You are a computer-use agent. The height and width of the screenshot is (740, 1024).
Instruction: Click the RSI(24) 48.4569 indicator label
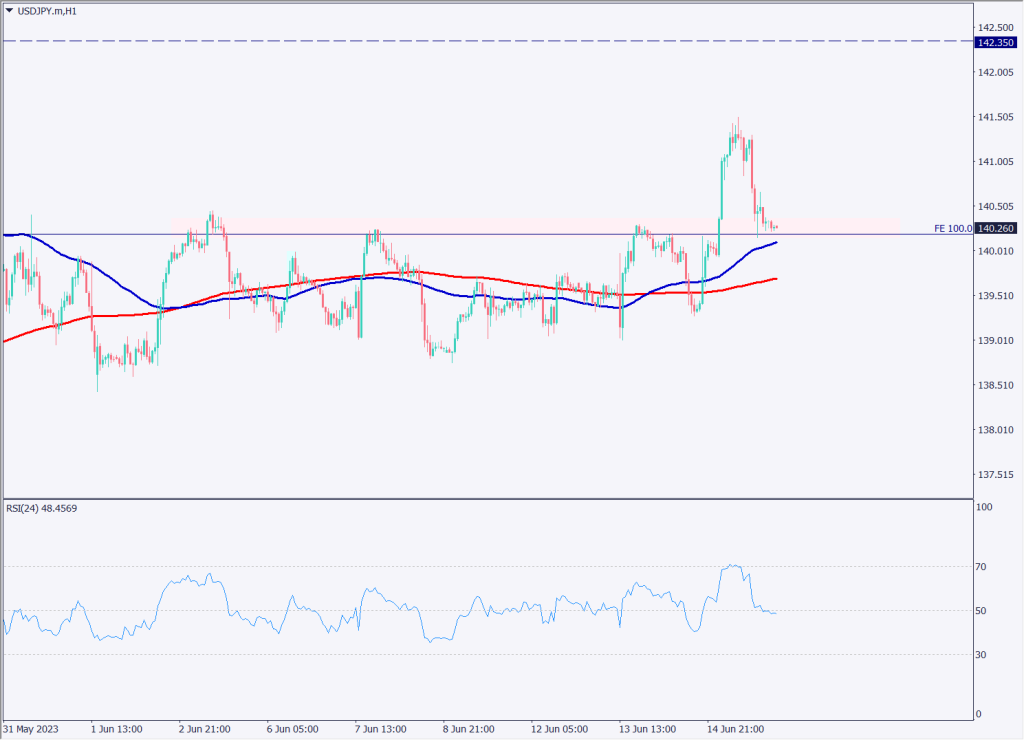click(41, 508)
